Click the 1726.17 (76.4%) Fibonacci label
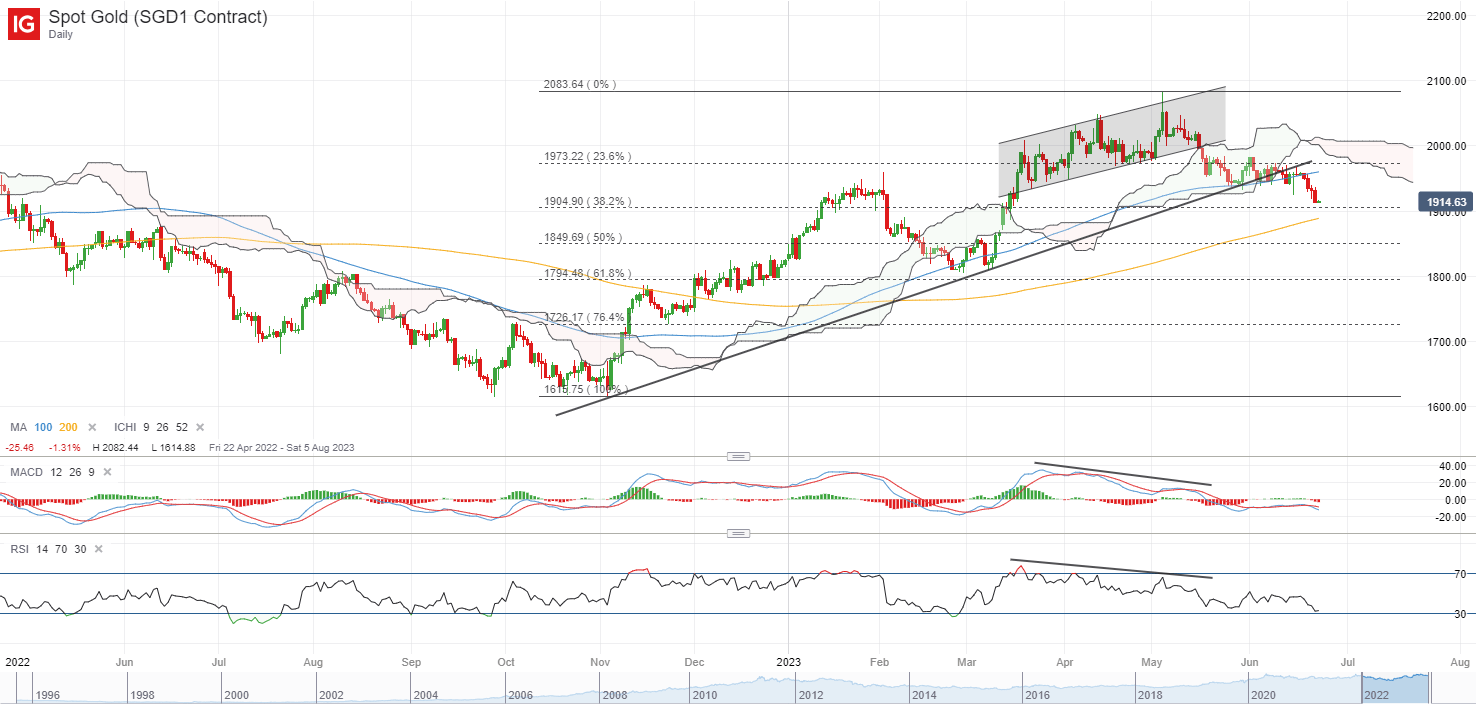The width and height of the screenshot is (1476, 704). [x=587, y=317]
